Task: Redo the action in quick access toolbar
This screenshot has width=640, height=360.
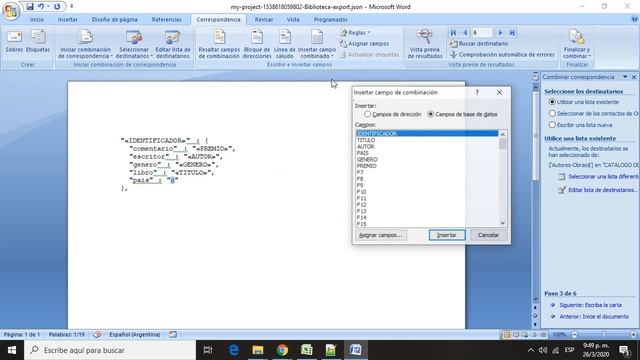Action: pos(57,7)
